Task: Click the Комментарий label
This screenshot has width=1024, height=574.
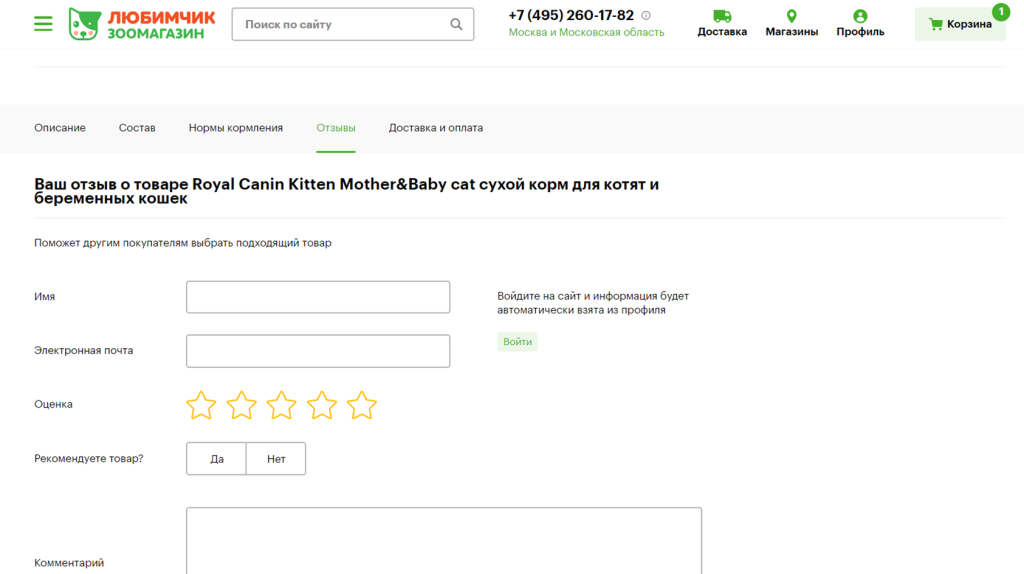Action: [69, 563]
